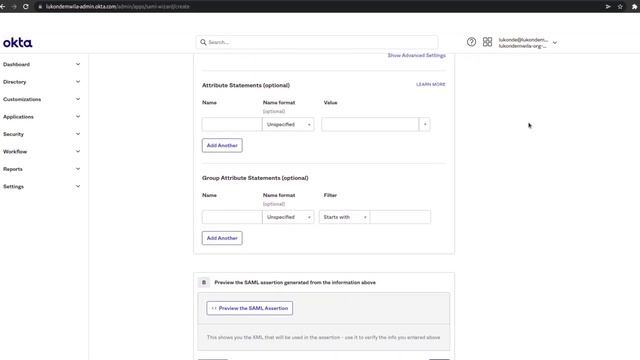The height and width of the screenshot is (360, 640).
Task: Open Settings in sidebar
Action: 13,187
